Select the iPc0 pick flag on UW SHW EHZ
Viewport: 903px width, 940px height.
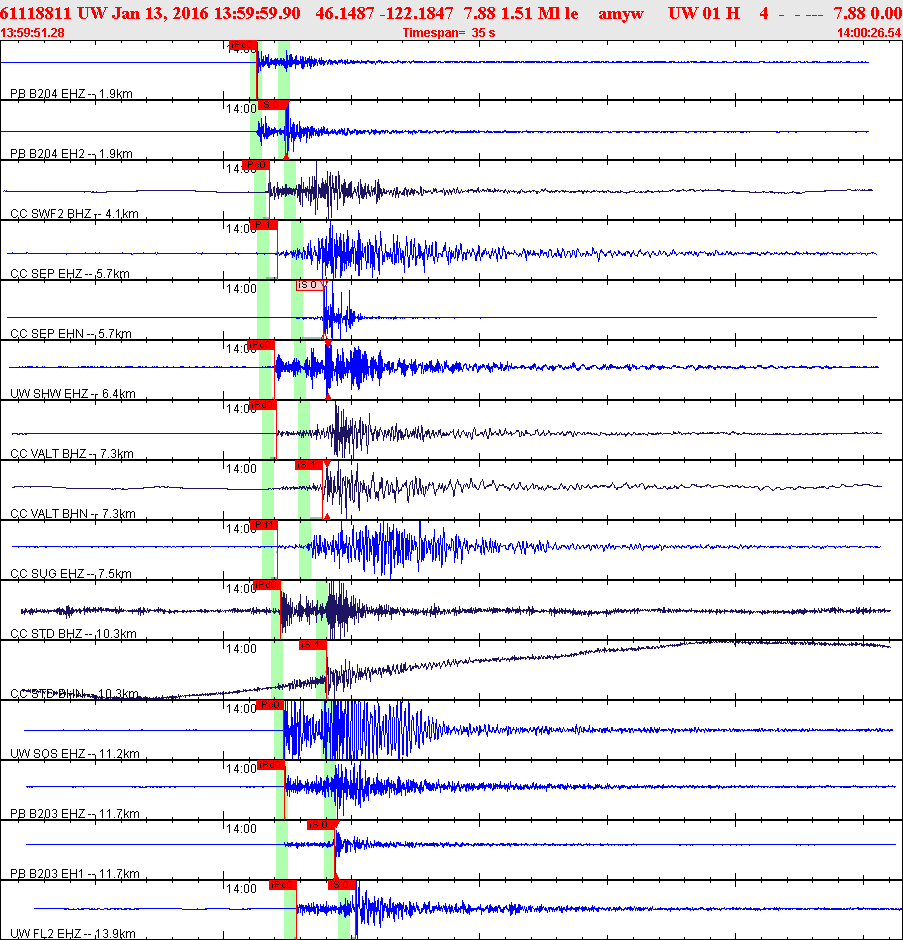[261, 345]
